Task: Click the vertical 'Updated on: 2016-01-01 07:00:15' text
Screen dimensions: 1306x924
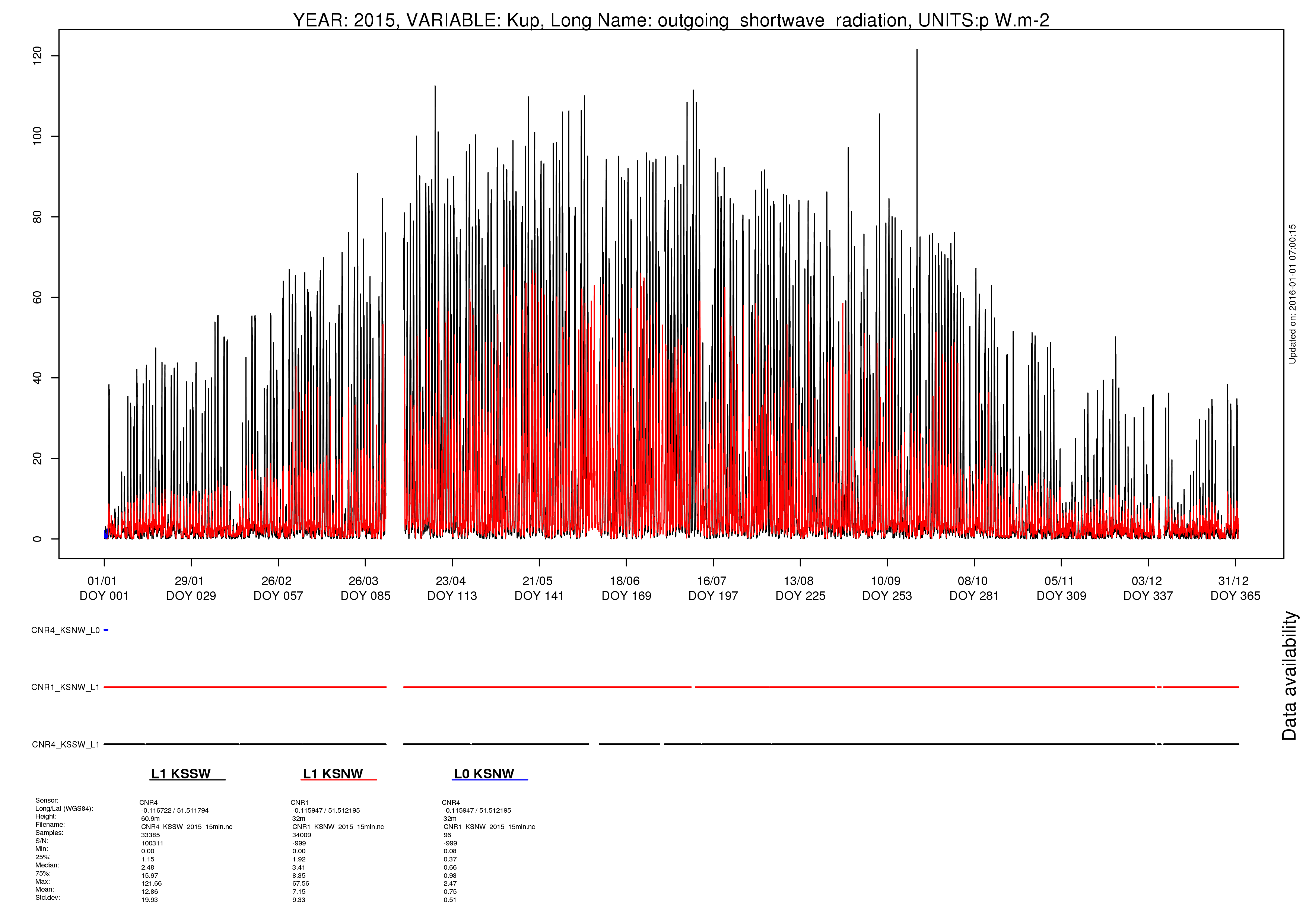Action: pos(1292,293)
